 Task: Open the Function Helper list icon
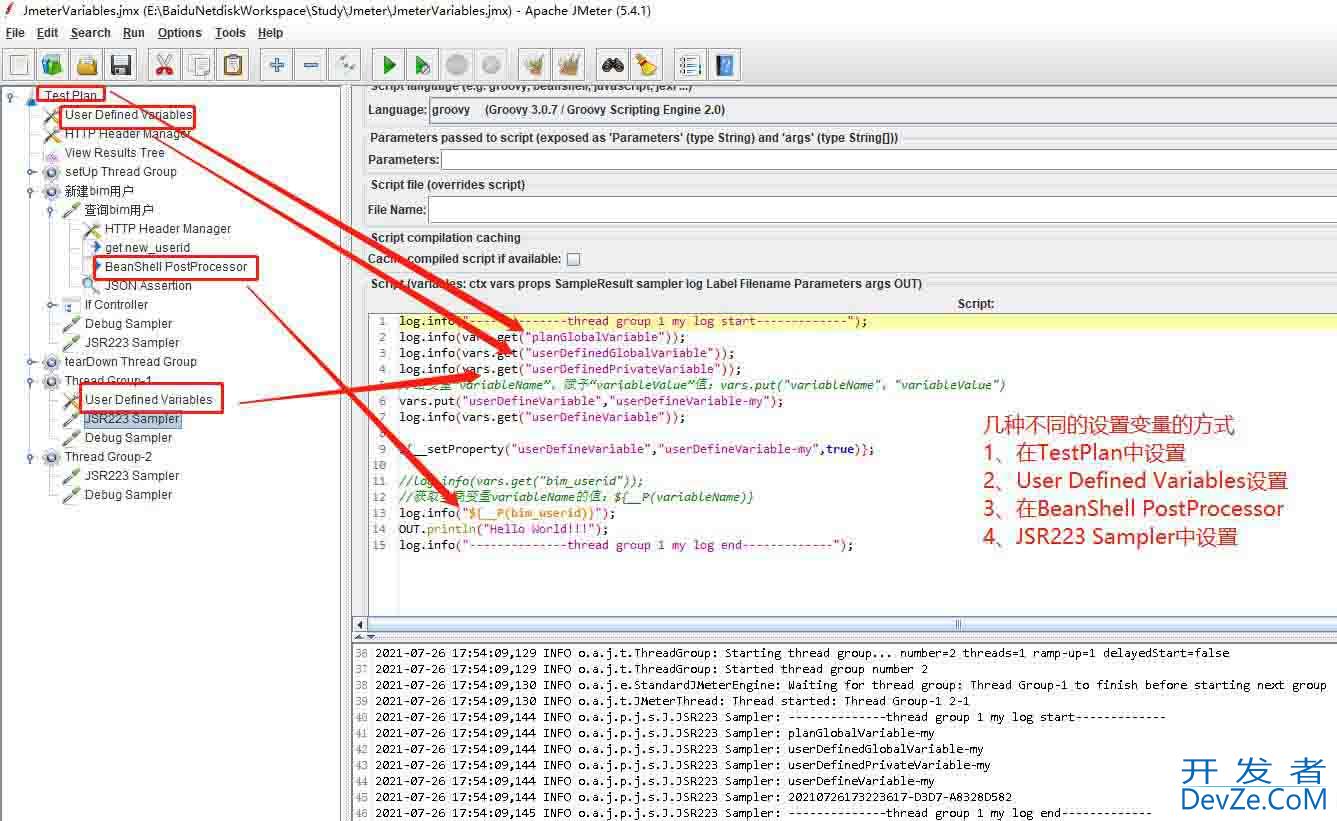tap(689, 66)
